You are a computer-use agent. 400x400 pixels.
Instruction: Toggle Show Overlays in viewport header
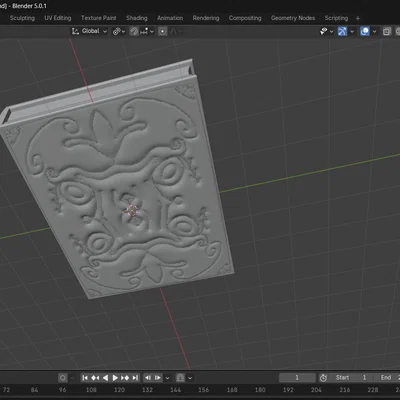pyautogui.click(x=365, y=31)
